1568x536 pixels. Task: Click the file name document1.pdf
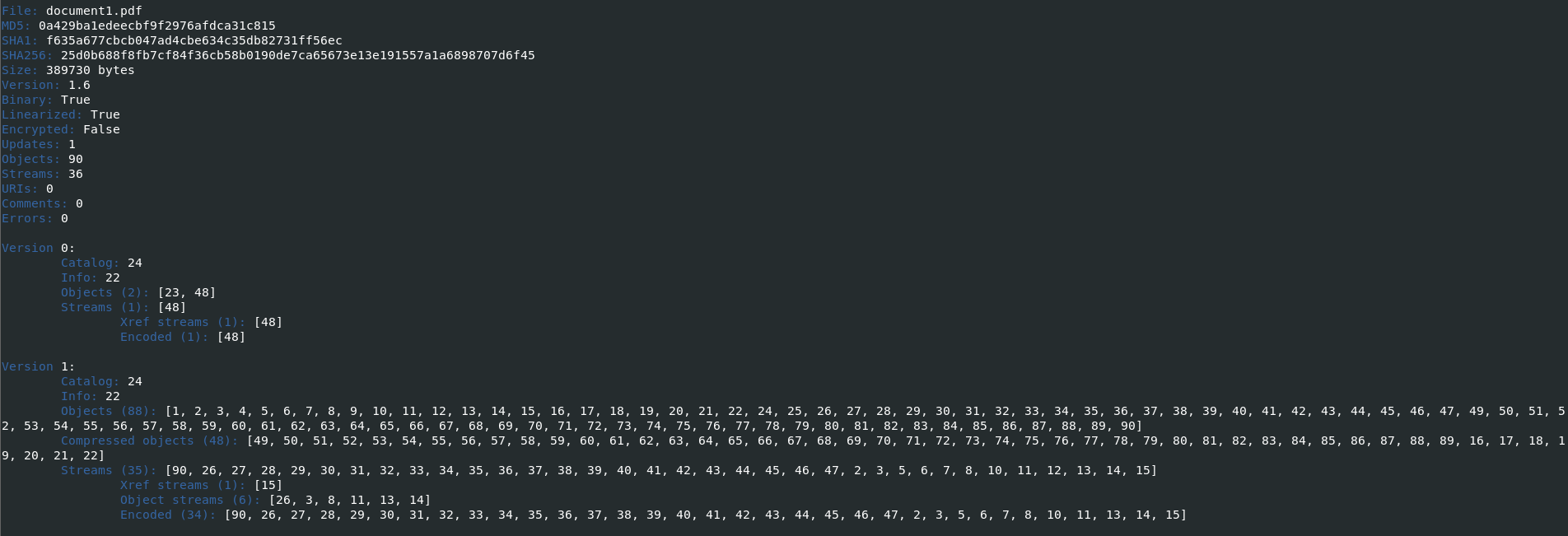tap(94, 11)
